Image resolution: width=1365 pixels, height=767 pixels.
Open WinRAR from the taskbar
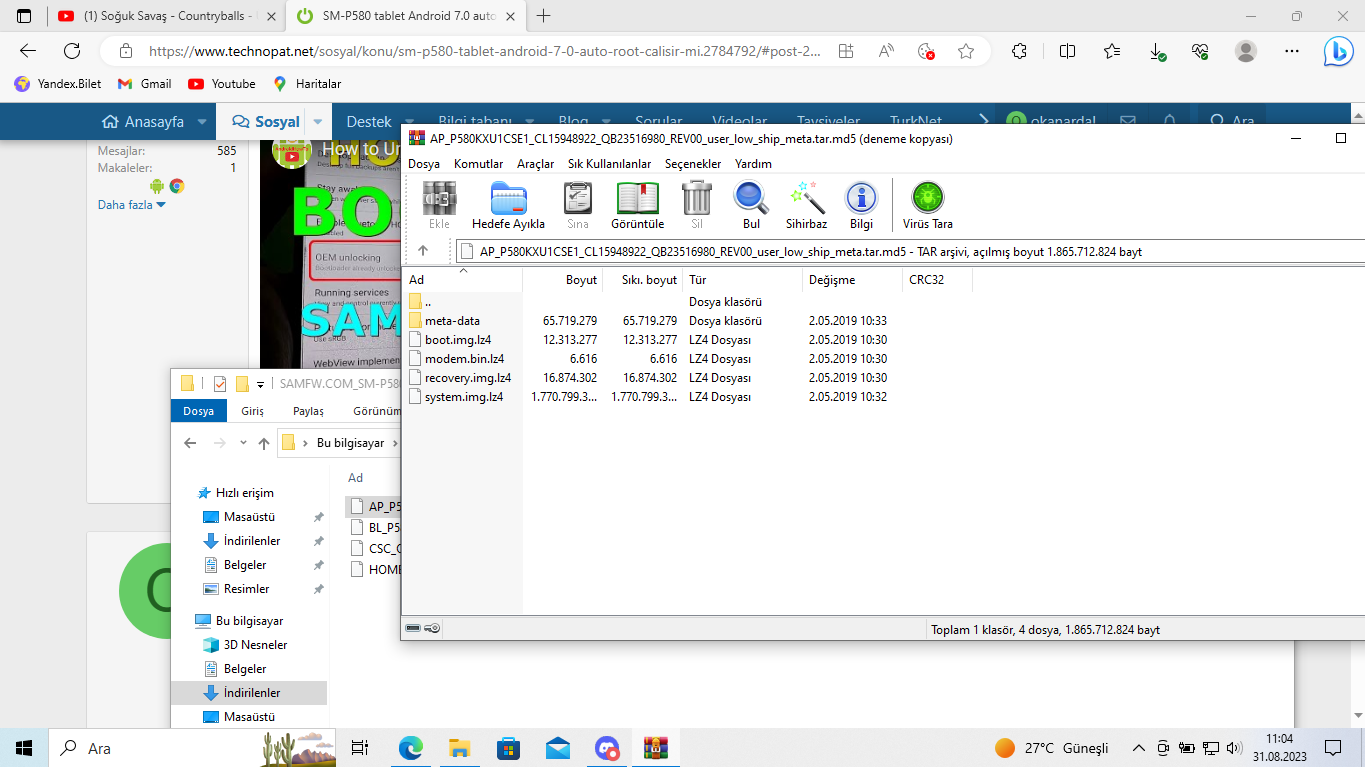point(655,748)
